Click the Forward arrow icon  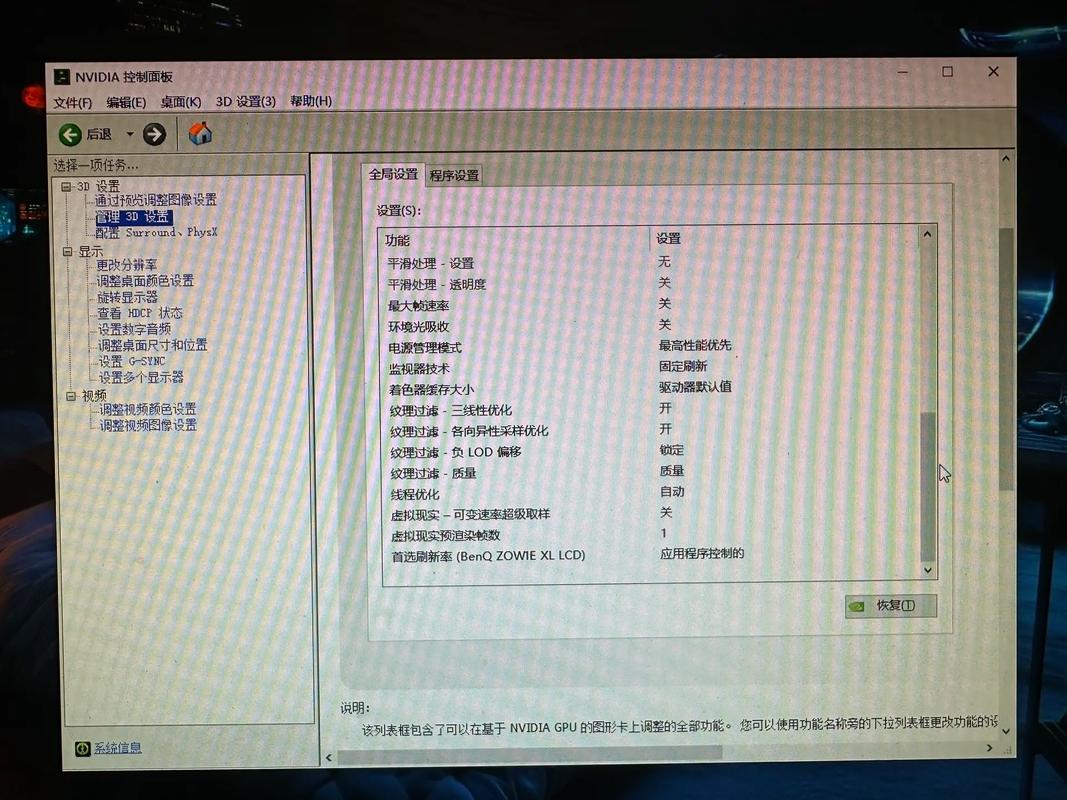pyautogui.click(x=154, y=134)
